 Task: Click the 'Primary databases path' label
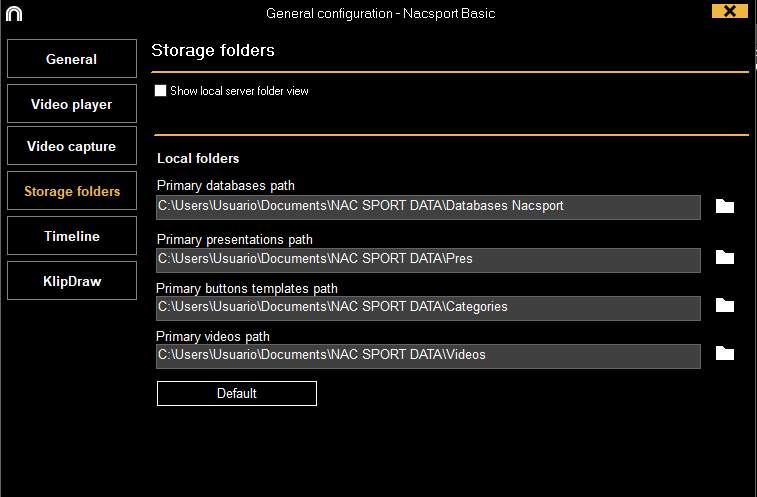tap(225, 185)
